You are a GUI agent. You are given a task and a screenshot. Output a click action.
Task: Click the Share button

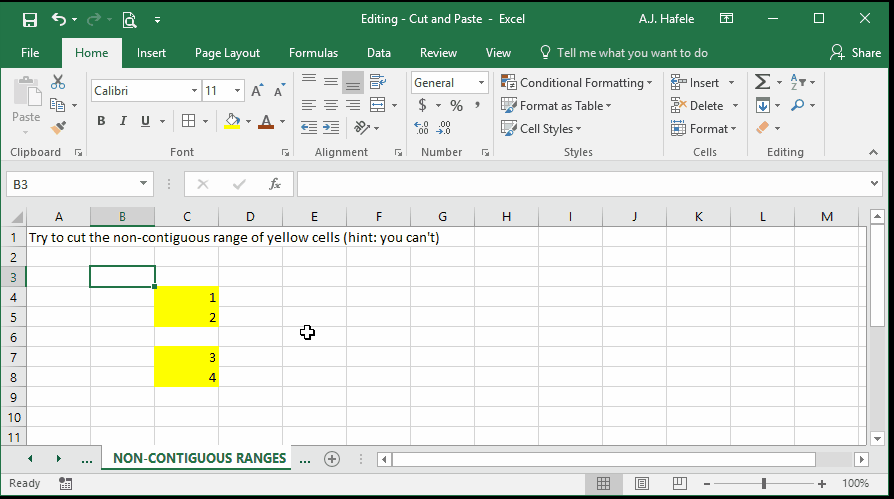coord(855,53)
